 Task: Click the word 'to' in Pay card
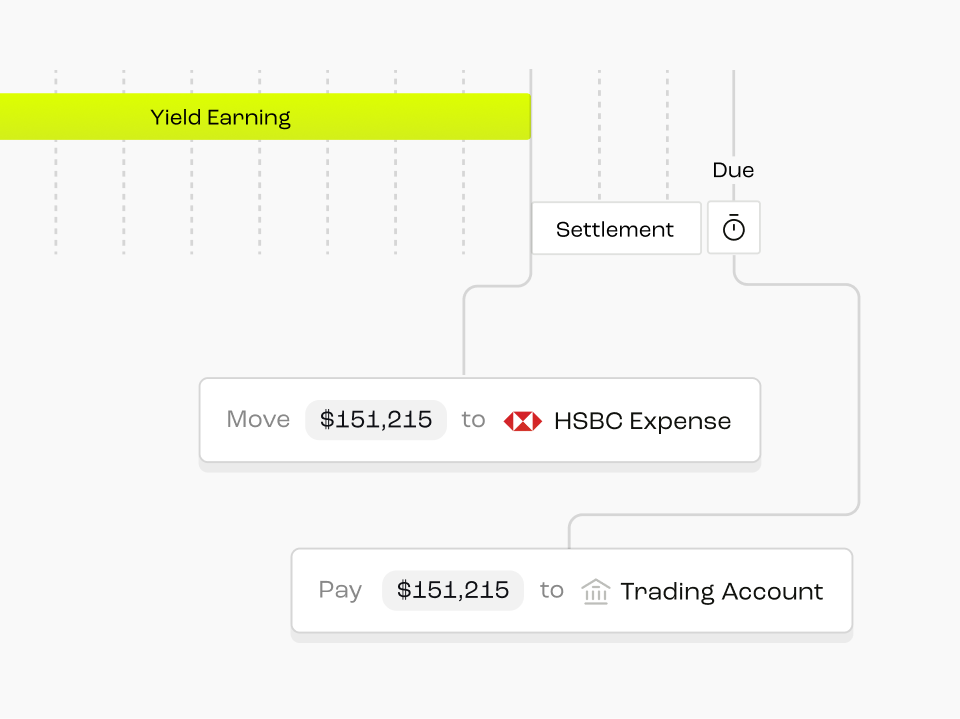[552, 590]
